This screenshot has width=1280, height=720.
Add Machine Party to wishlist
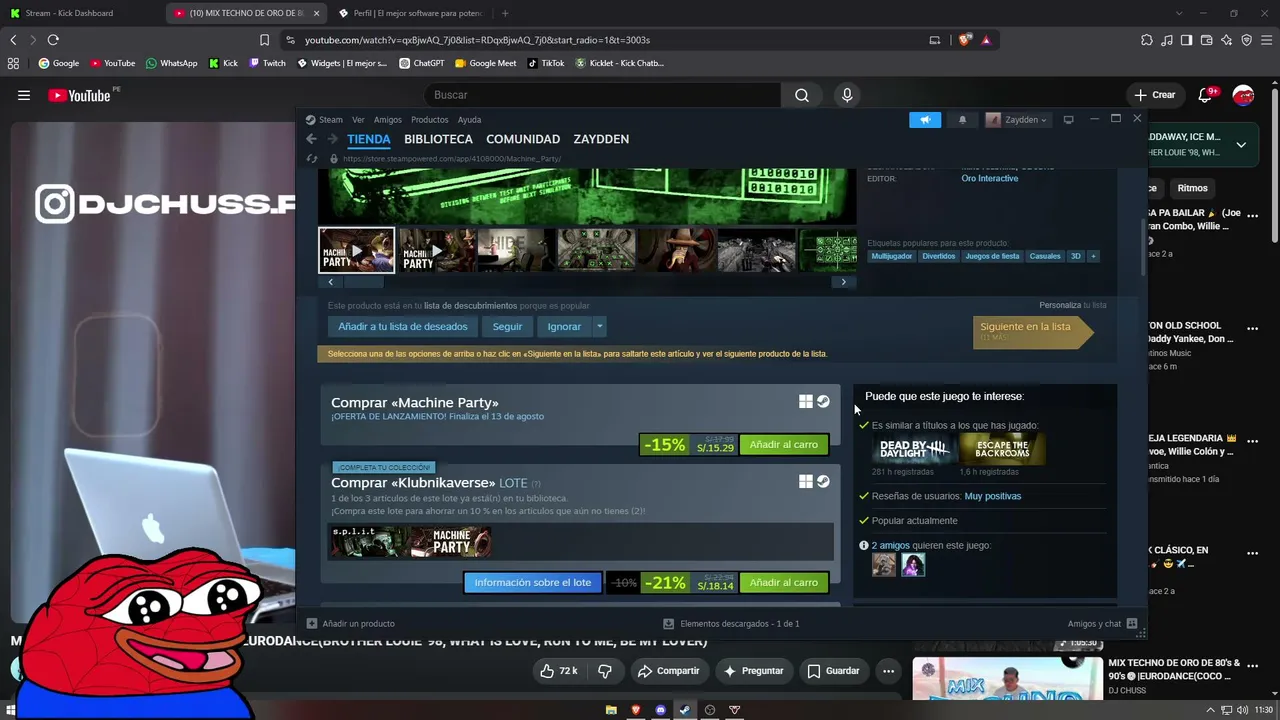point(403,326)
